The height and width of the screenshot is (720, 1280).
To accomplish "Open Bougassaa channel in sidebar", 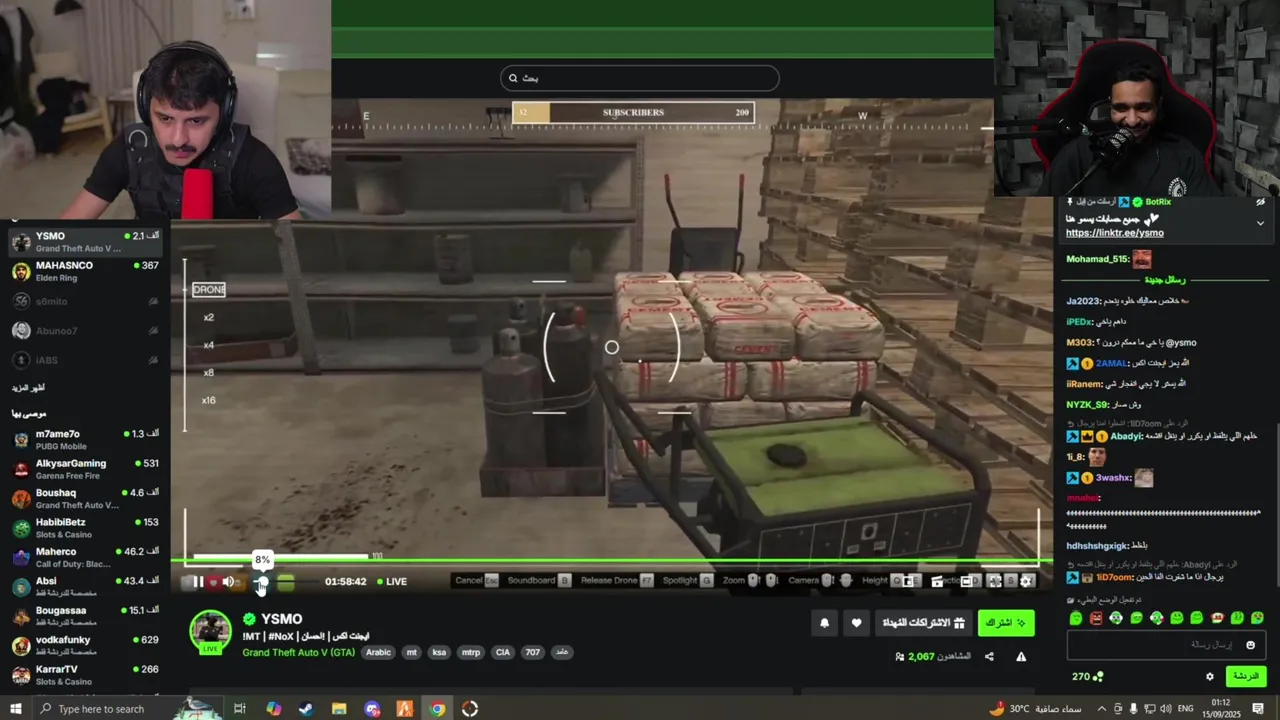I will point(85,616).
